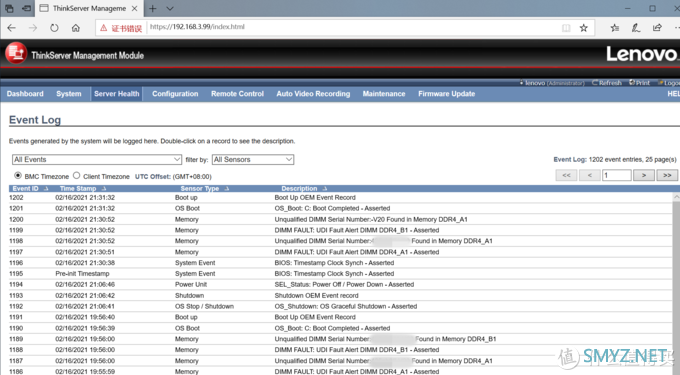Open the System menu
The width and height of the screenshot is (680, 375).
(x=69, y=94)
